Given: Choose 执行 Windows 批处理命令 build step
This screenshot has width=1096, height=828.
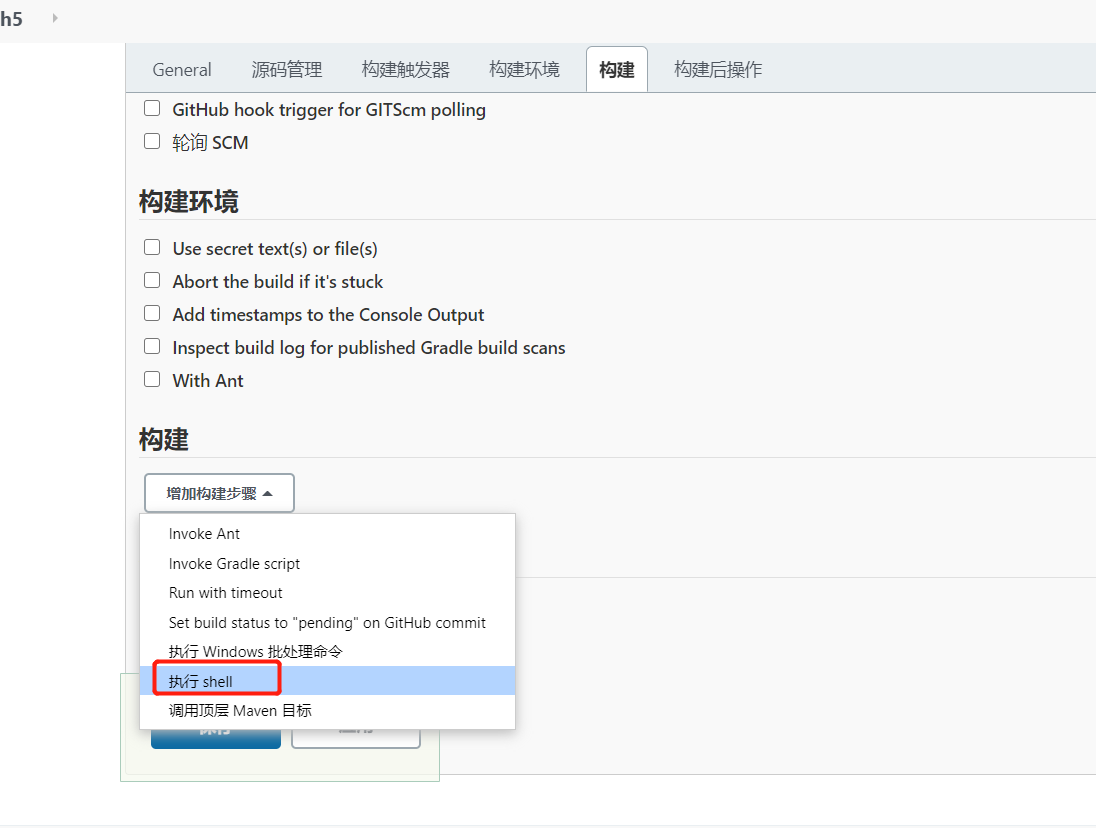Looking at the screenshot, I should 327,652.
